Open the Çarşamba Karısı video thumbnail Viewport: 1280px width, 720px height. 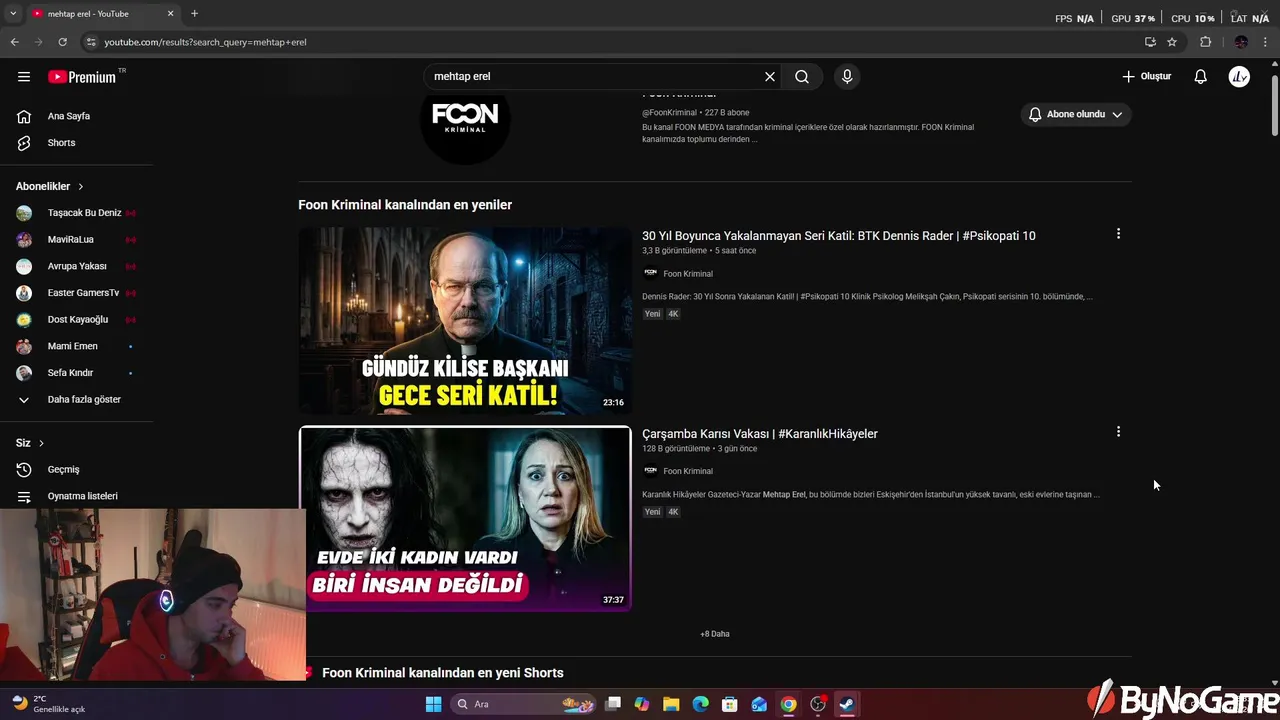[x=465, y=518]
